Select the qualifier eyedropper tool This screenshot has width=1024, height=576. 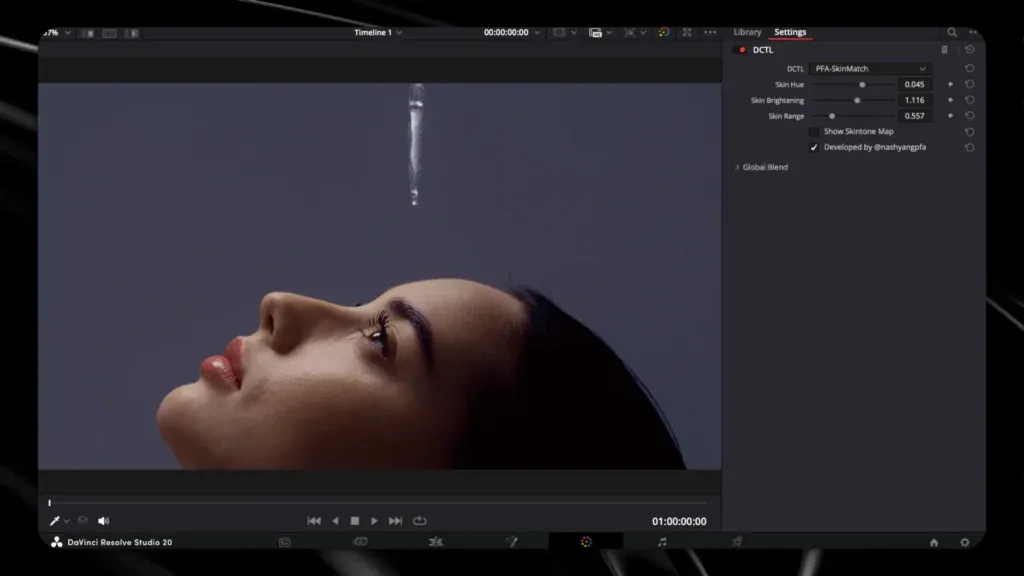tap(54, 521)
